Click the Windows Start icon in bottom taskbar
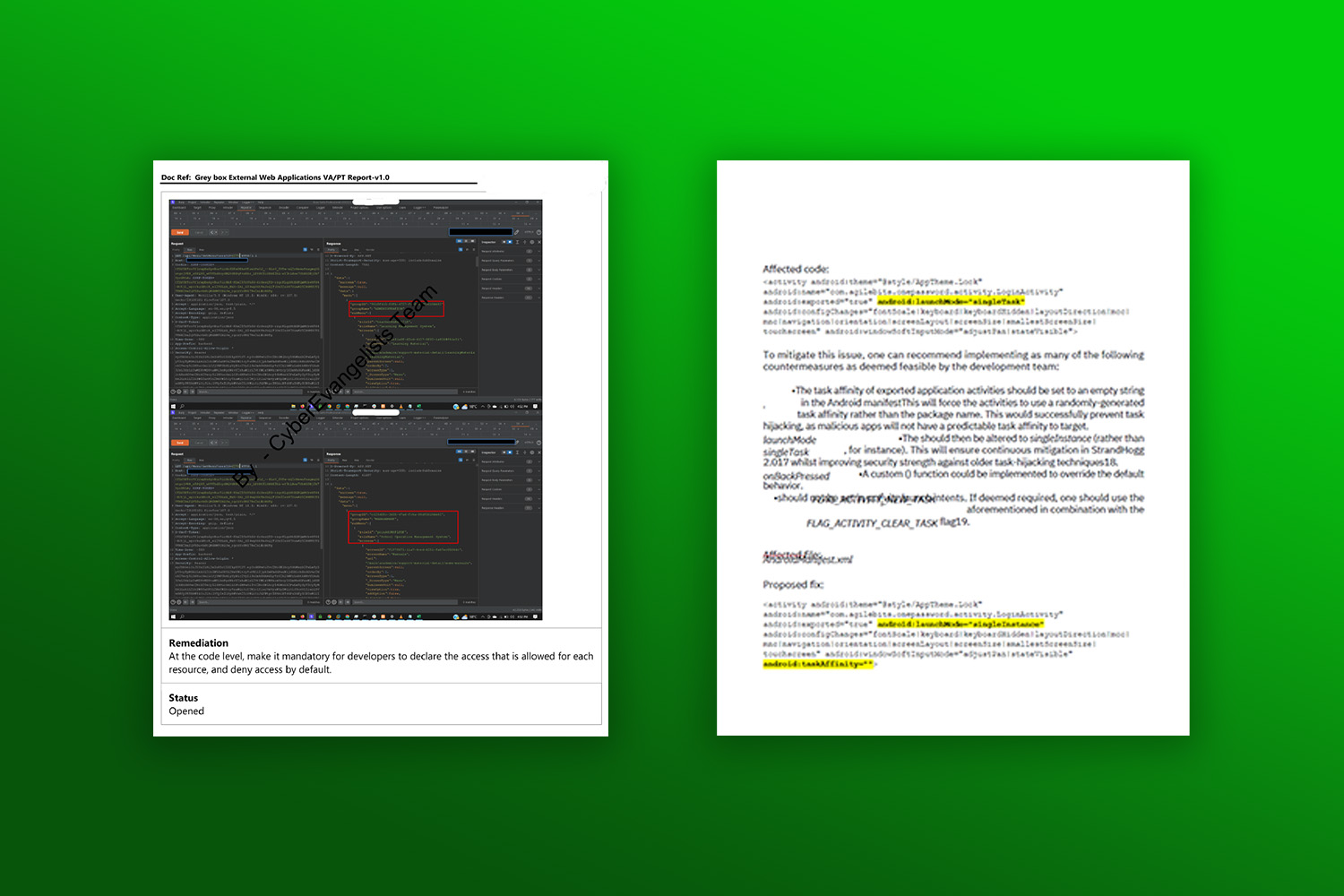 [x=173, y=616]
